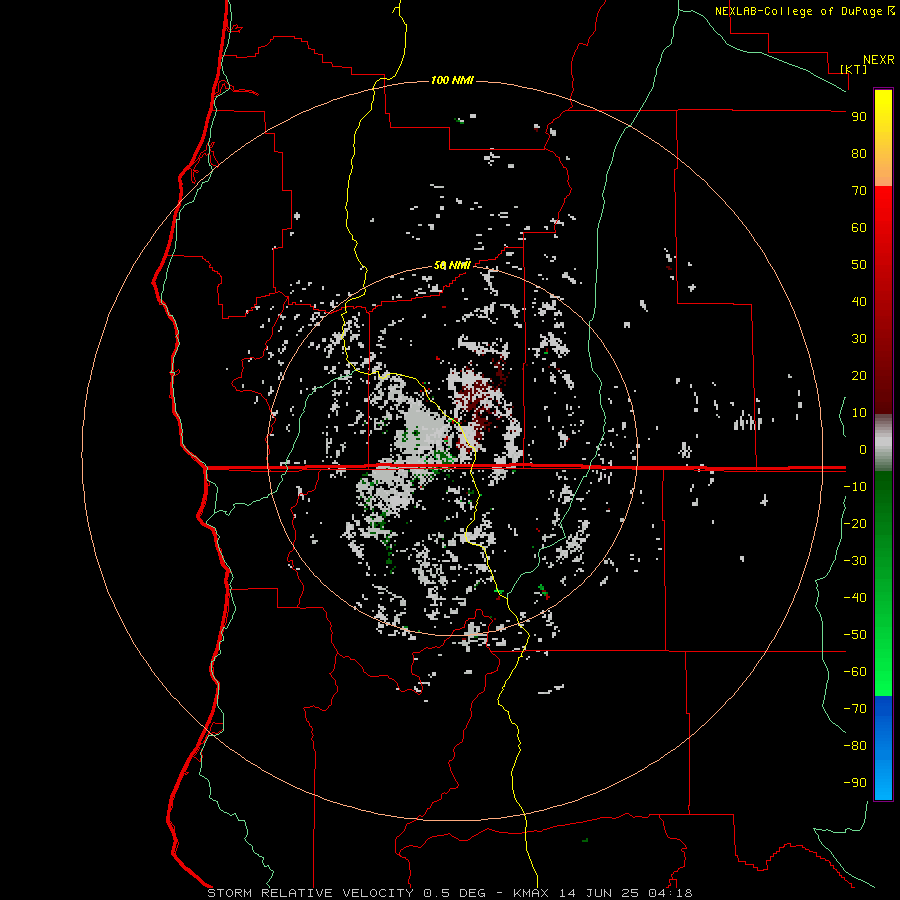Click the -90 knot scale value

[x=855, y=783]
